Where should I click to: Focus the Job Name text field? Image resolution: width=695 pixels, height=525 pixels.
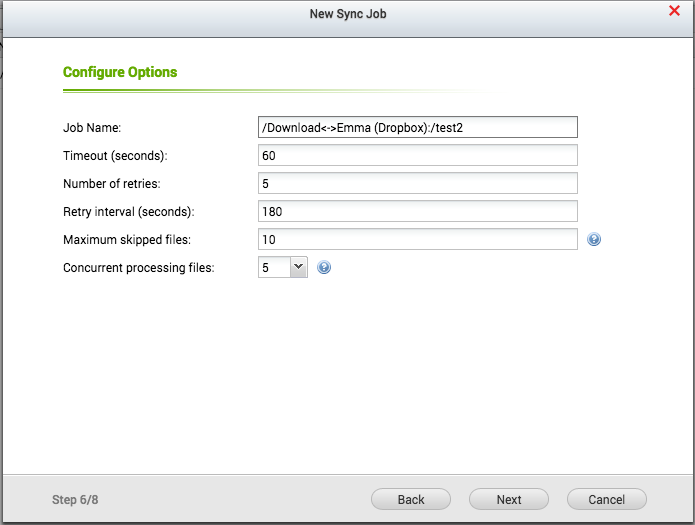[417, 127]
